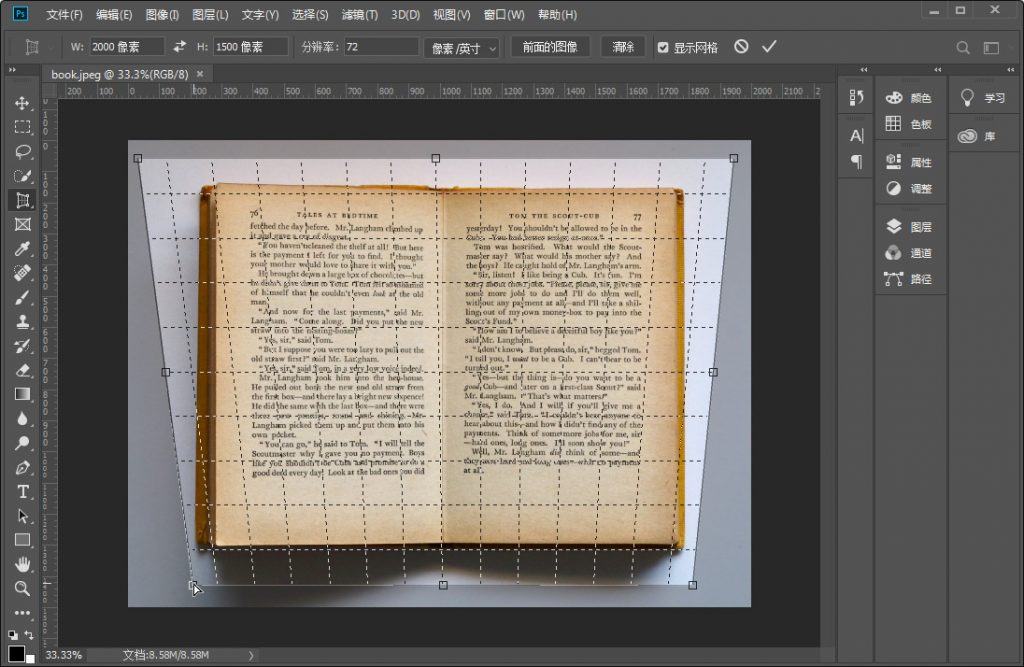This screenshot has width=1024, height=667.
Task: Select the Move tool
Action: coord(22,103)
